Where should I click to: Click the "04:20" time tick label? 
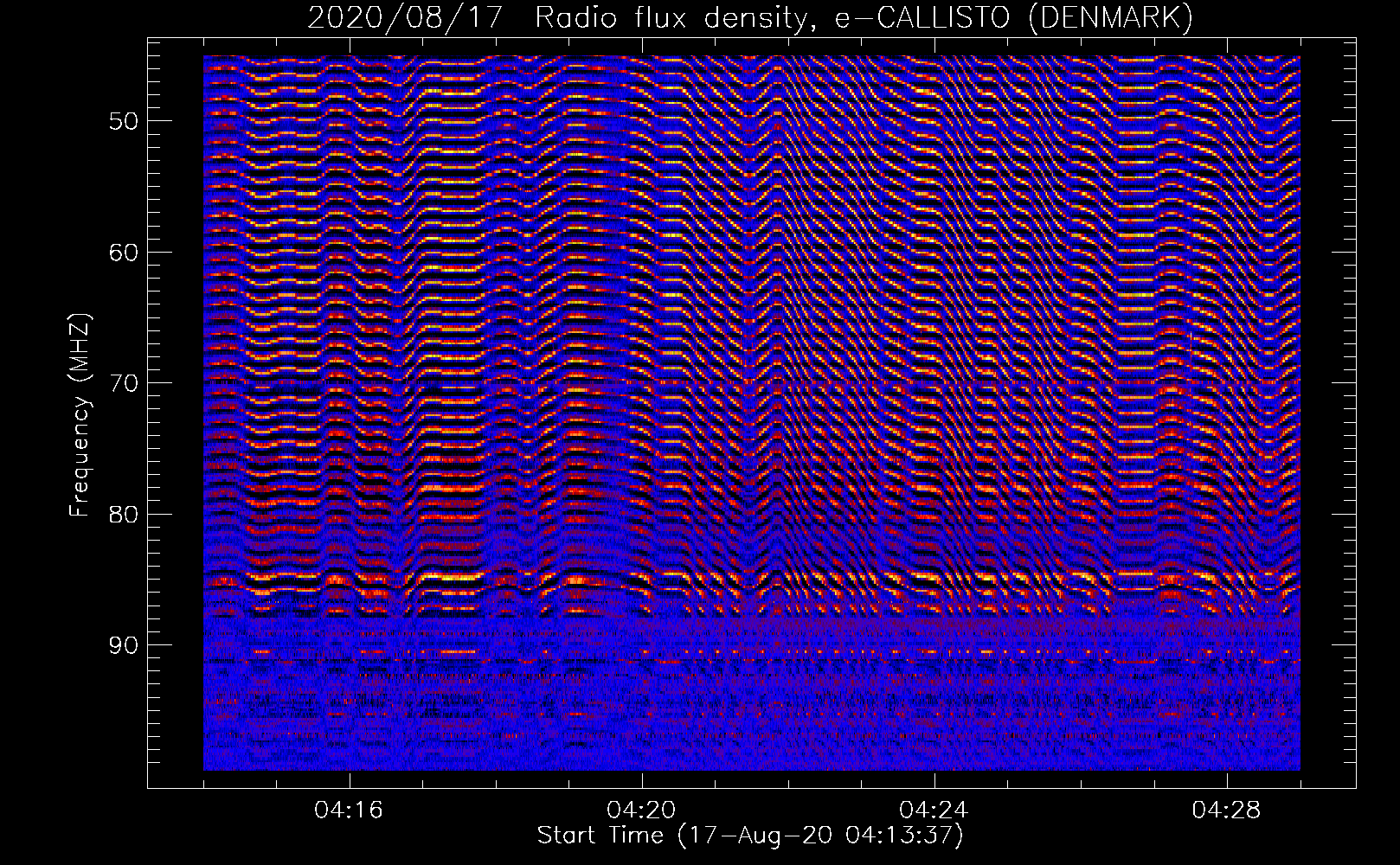click(641, 811)
